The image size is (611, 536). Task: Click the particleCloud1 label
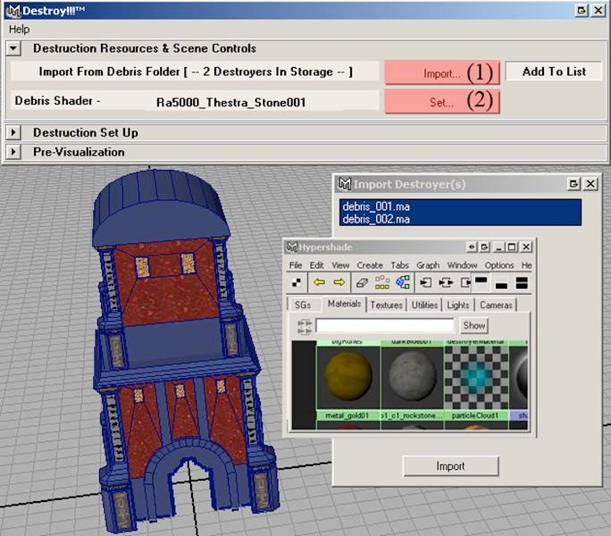point(475,416)
